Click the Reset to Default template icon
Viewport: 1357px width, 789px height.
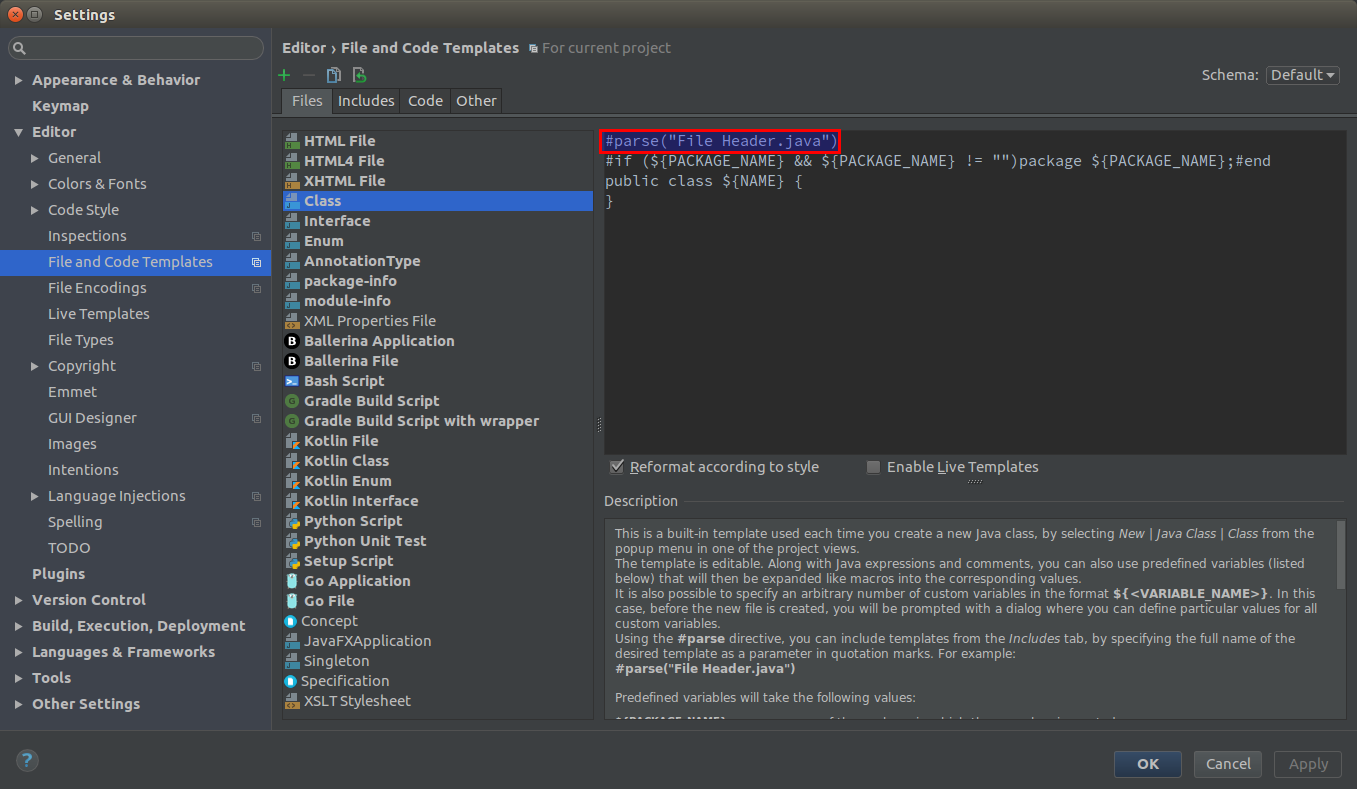click(359, 75)
